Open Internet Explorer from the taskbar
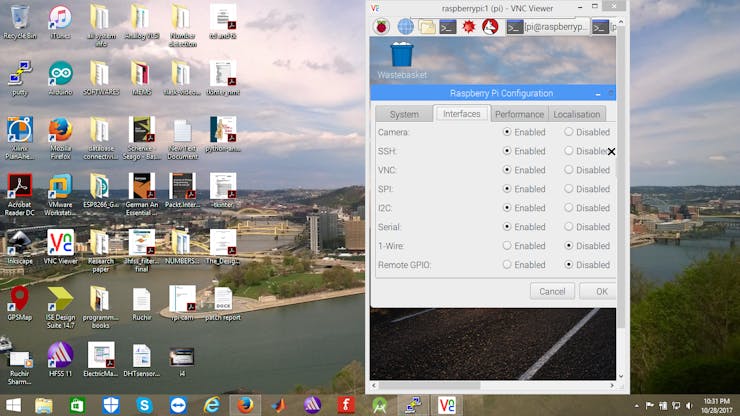This screenshot has width=740, height=416. tap(211, 405)
